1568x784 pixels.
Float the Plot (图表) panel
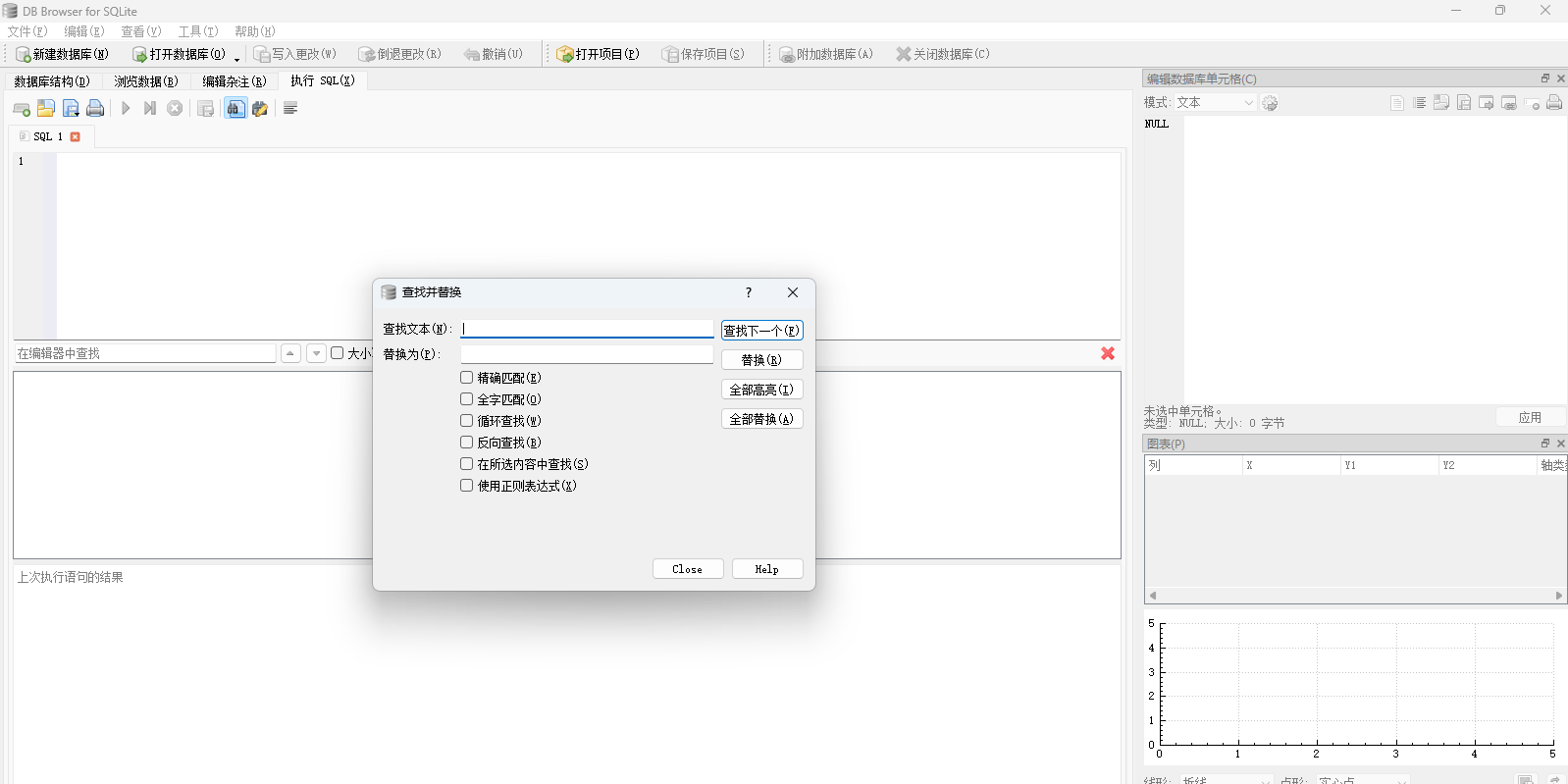(1545, 444)
